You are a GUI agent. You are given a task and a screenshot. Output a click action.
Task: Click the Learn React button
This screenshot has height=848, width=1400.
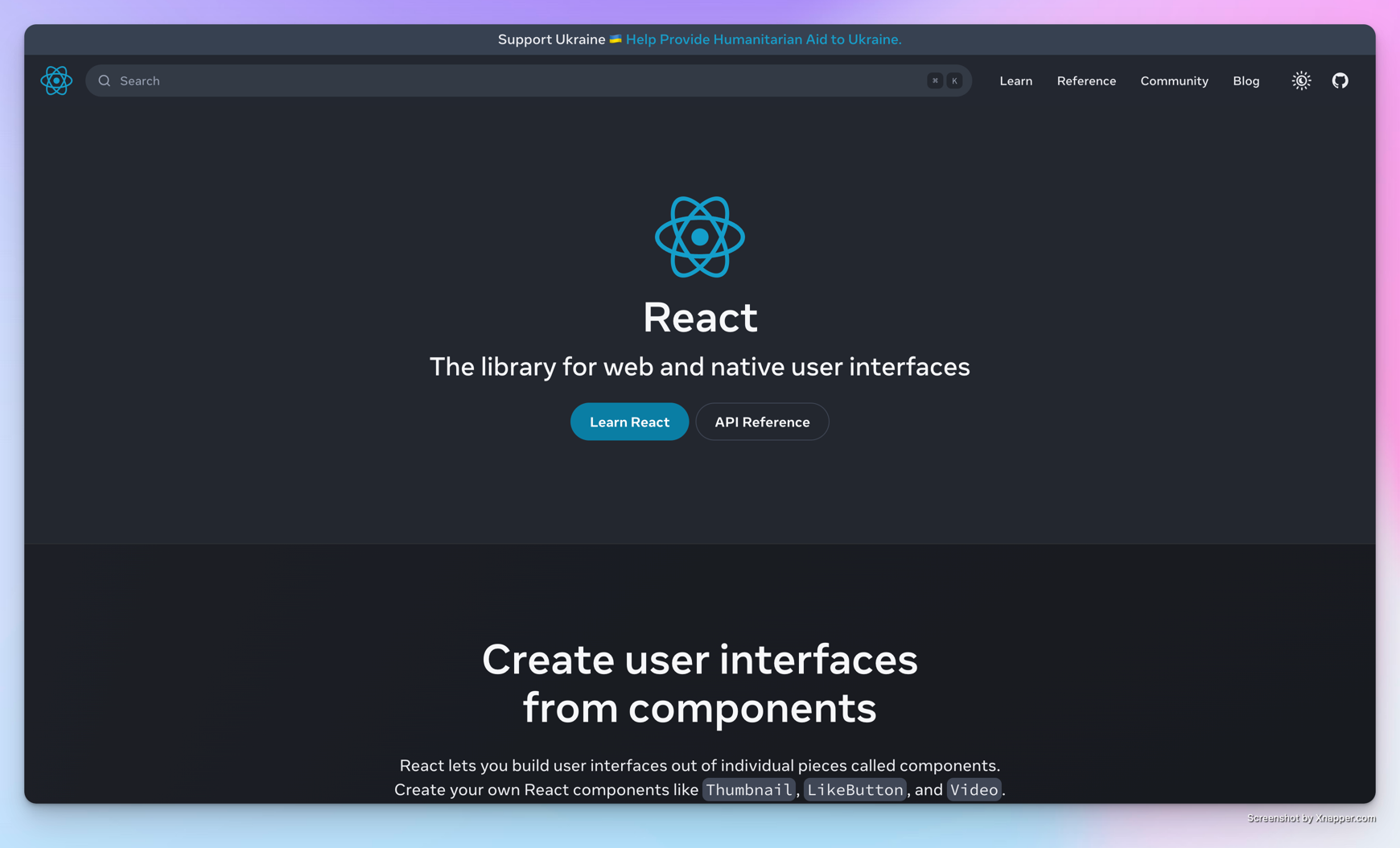point(629,422)
